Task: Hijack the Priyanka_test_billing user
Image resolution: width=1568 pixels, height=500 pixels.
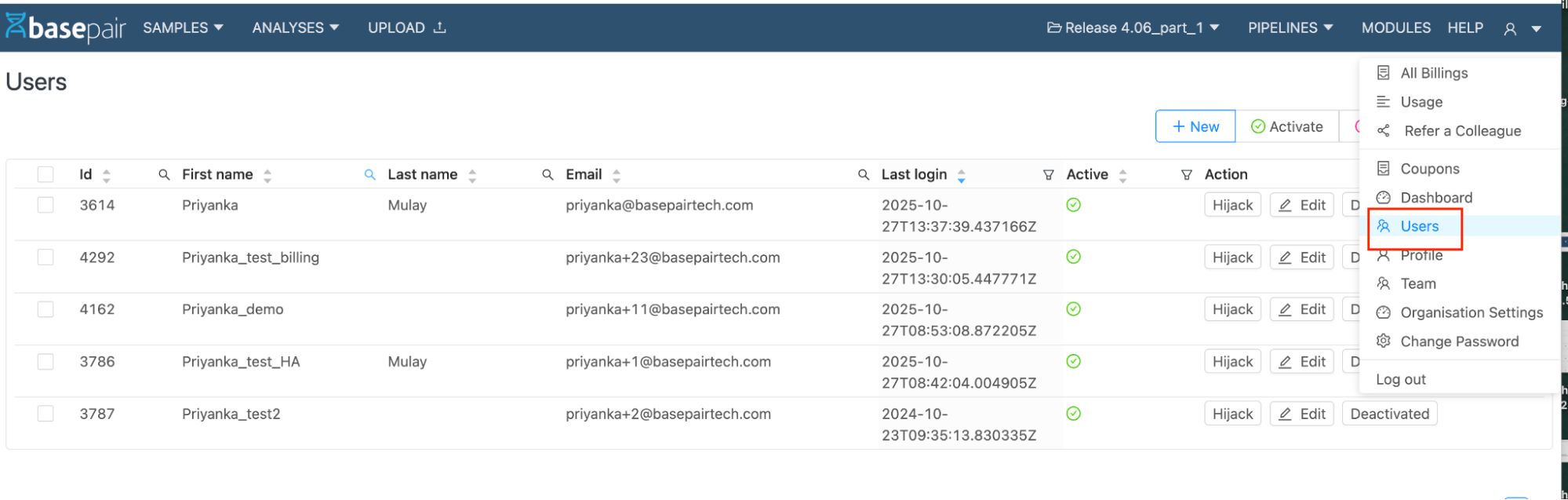Action: [1231, 257]
